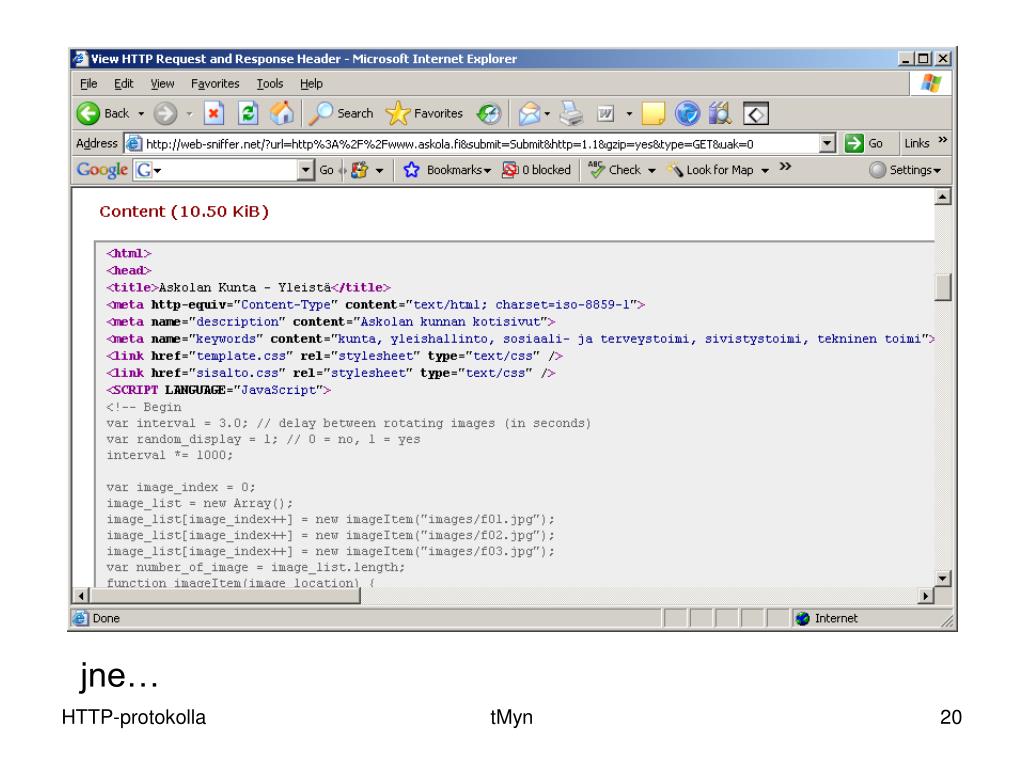
Task: Open Bookmarks star on Google toolbar
Action: pos(411,170)
